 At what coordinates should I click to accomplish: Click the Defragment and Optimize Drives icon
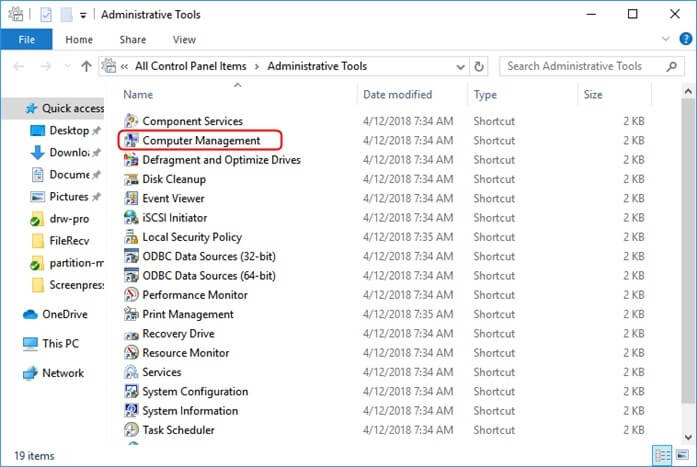pos(131,160)
